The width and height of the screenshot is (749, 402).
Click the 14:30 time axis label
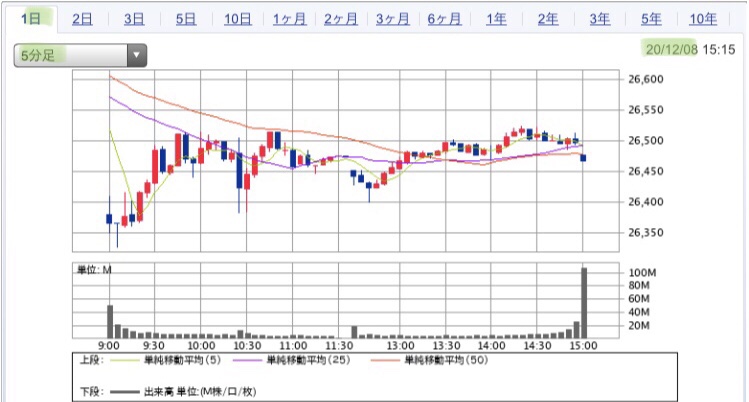point(537,346)
